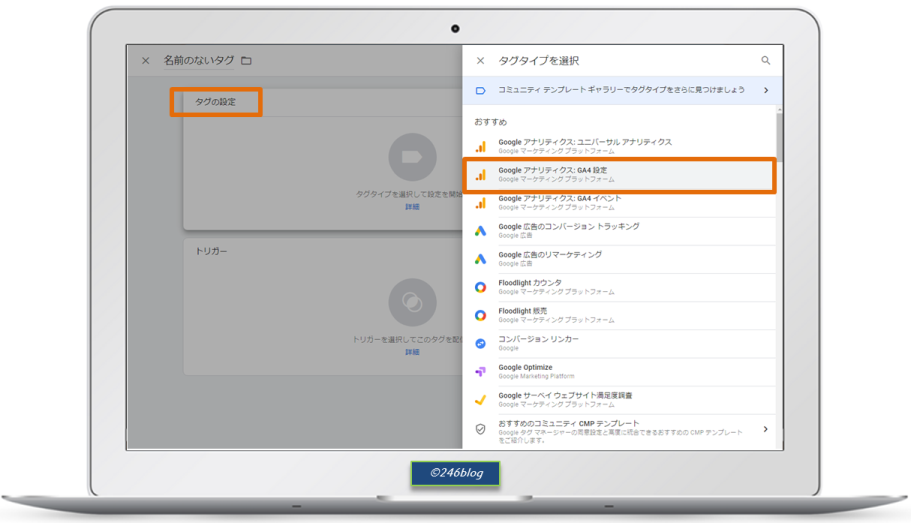The image size is (911, 523).
Task: Click the トリガー section heading
Action: pyautogui.click(x=211, y=251)
